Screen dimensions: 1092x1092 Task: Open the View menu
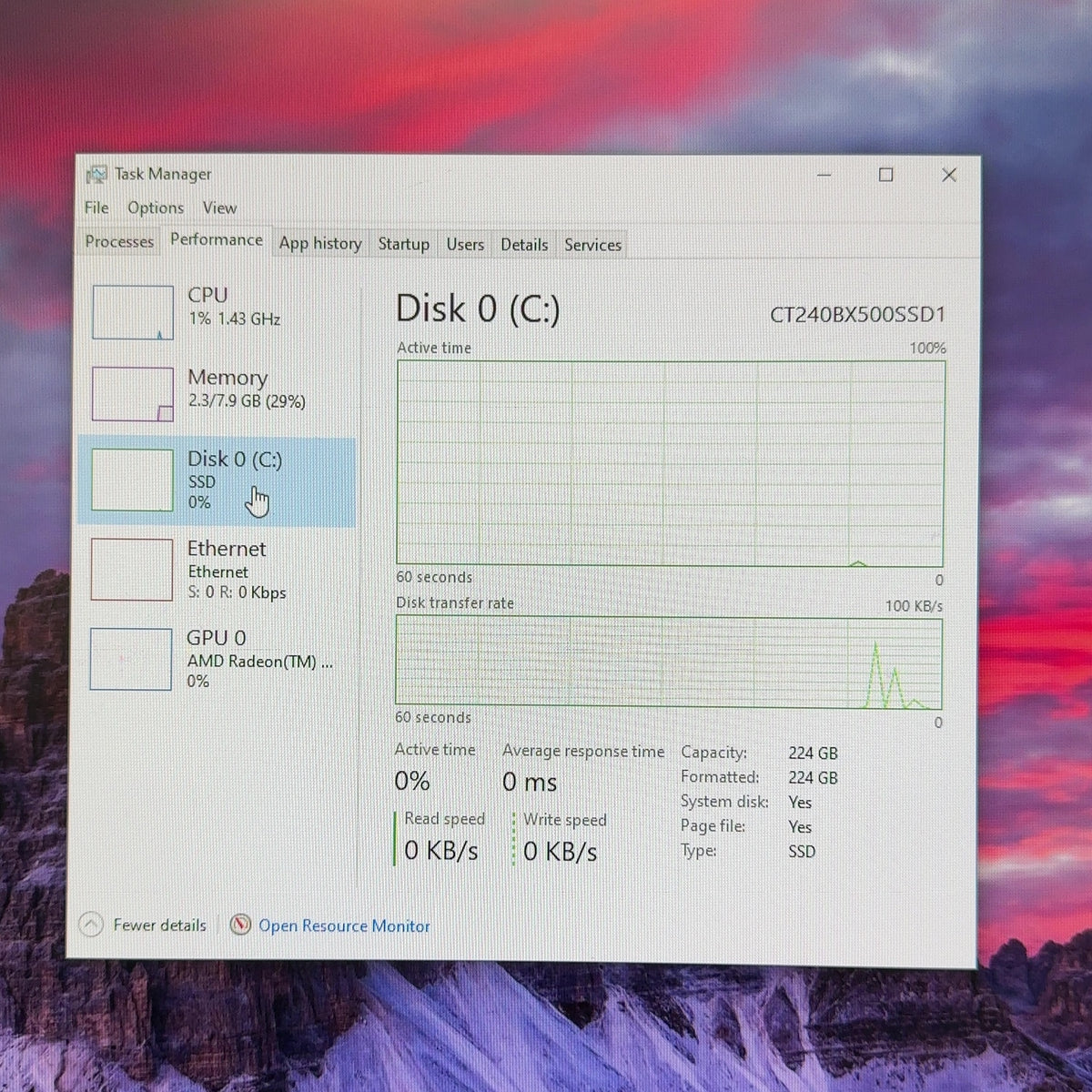point(219,207)
